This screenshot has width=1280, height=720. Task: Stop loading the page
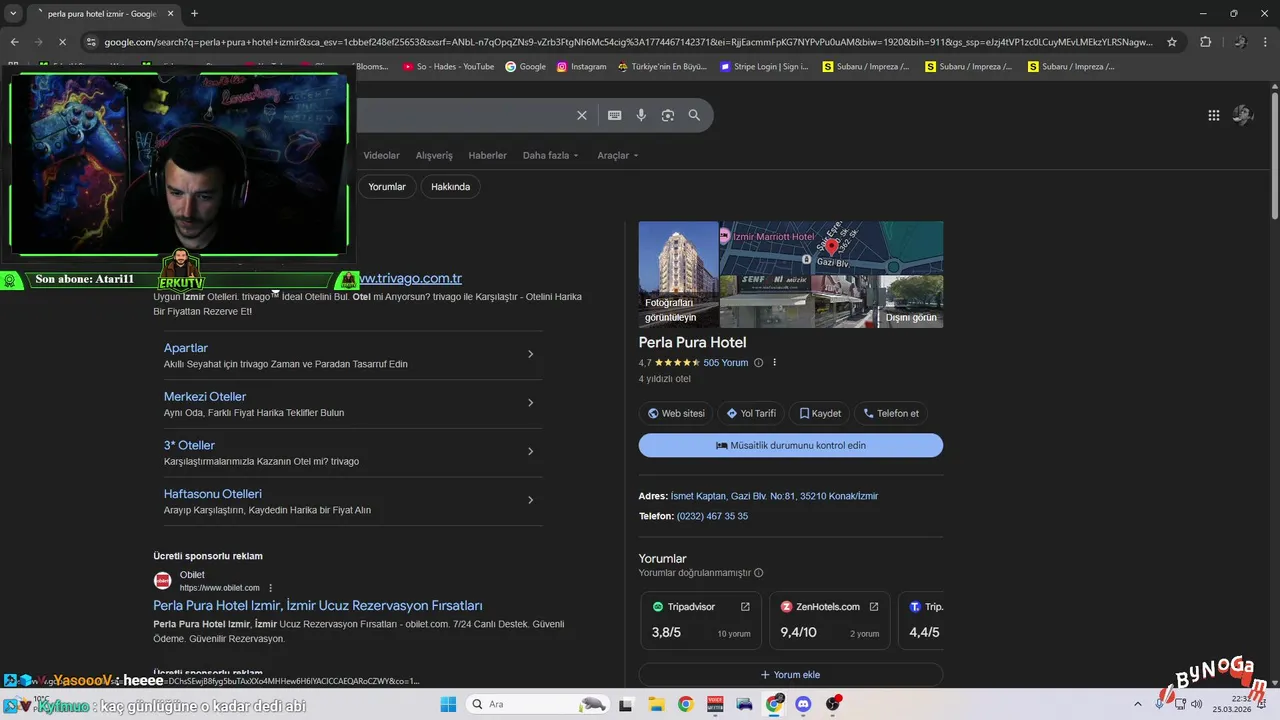[x=62, y=42]
